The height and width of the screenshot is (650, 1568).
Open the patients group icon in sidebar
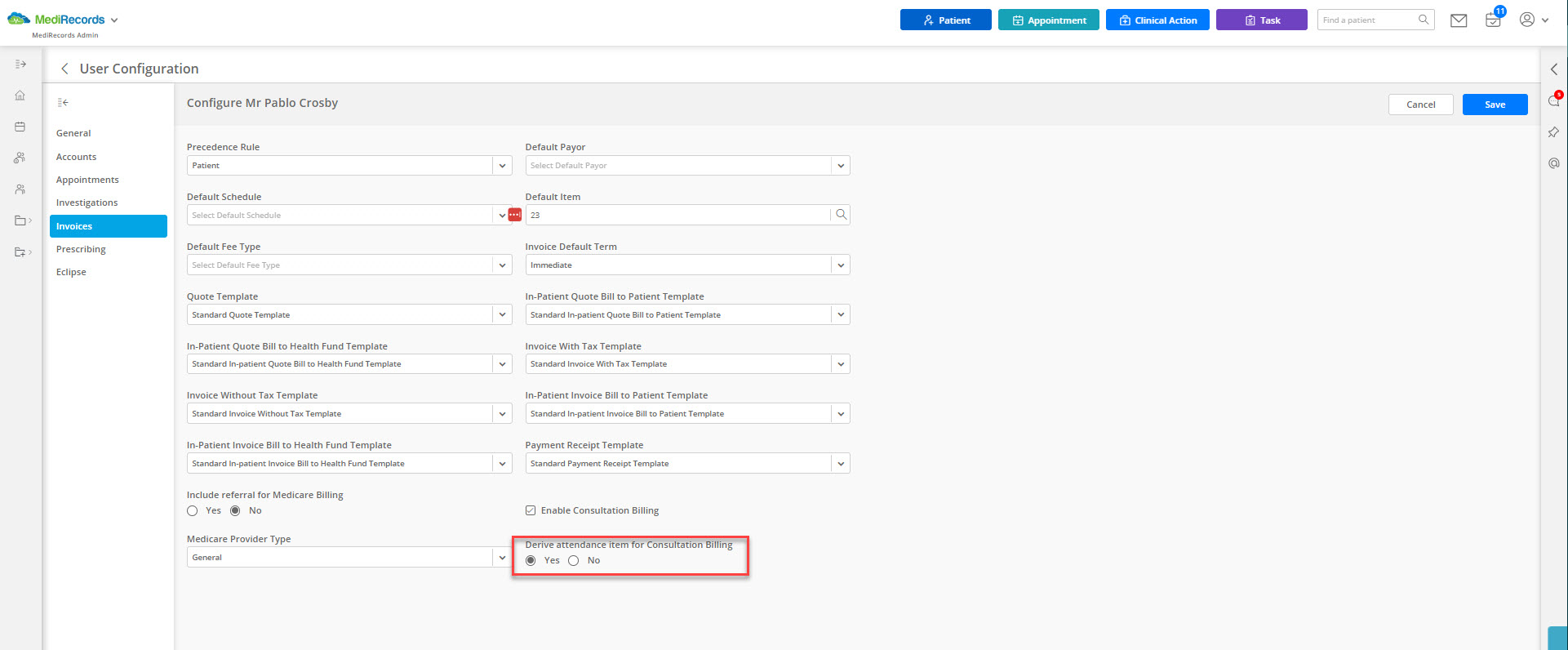(x=20, y=158)
